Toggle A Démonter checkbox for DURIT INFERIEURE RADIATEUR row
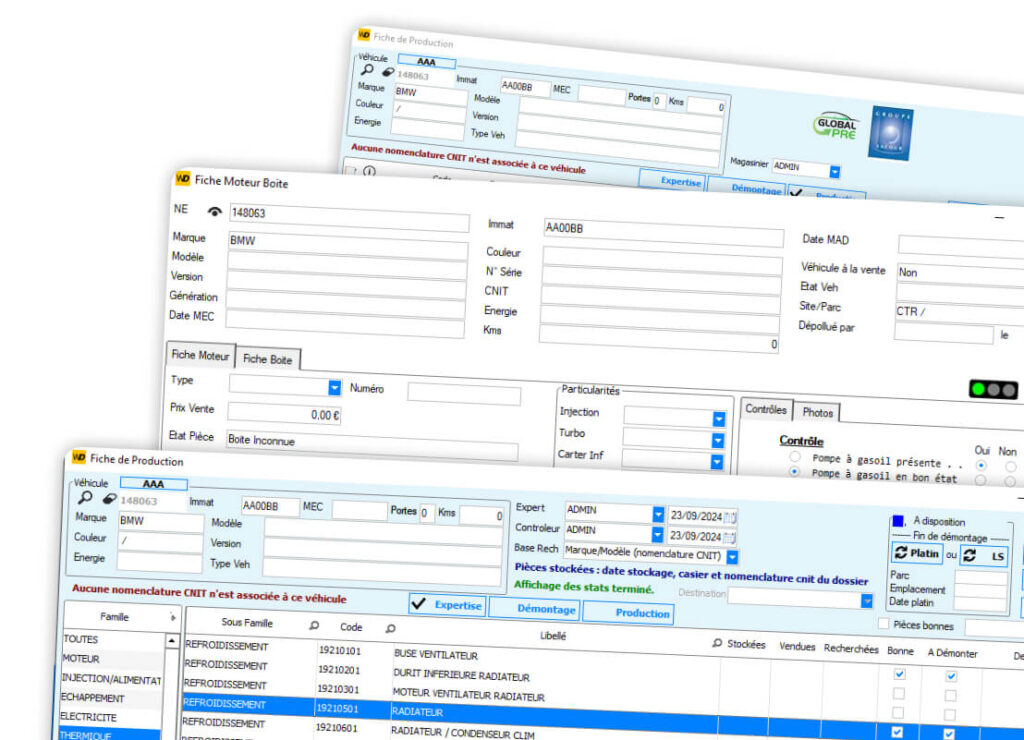1024x740 pixels. pyautogui.click(x=950, y=696)
